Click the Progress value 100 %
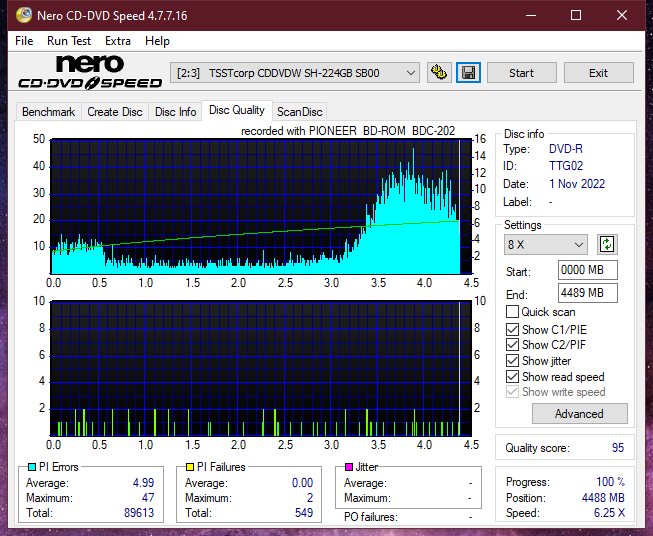The height and width of the screenshot is (536, 653). click(x=611, y=482)
